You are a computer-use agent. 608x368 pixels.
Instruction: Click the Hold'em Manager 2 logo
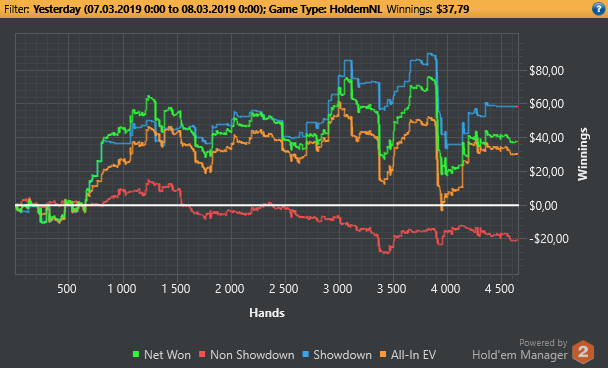[x=583, y=352]
